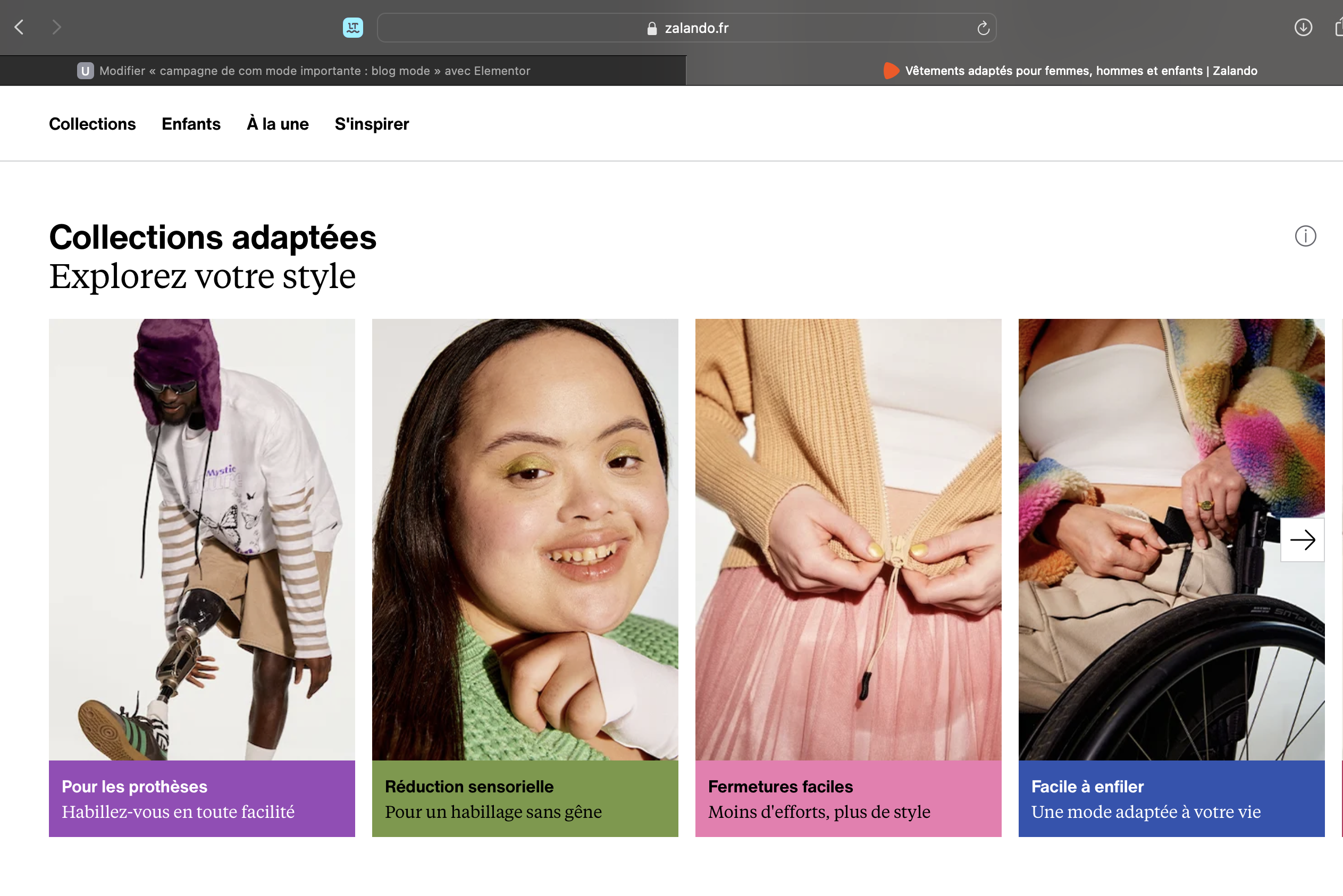Click the carousel next arrow
Image resolution: width=1343 pixels, height=896 pixels.
1302,540
